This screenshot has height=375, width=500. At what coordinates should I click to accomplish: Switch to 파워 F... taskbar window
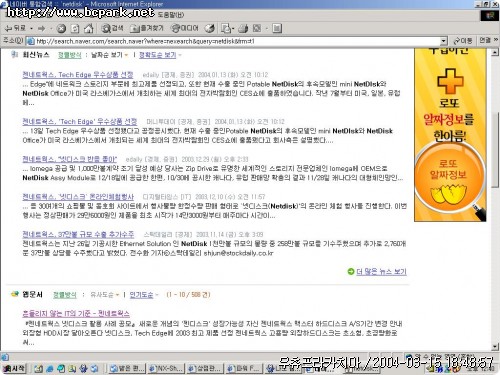click(x=243, y=368)
